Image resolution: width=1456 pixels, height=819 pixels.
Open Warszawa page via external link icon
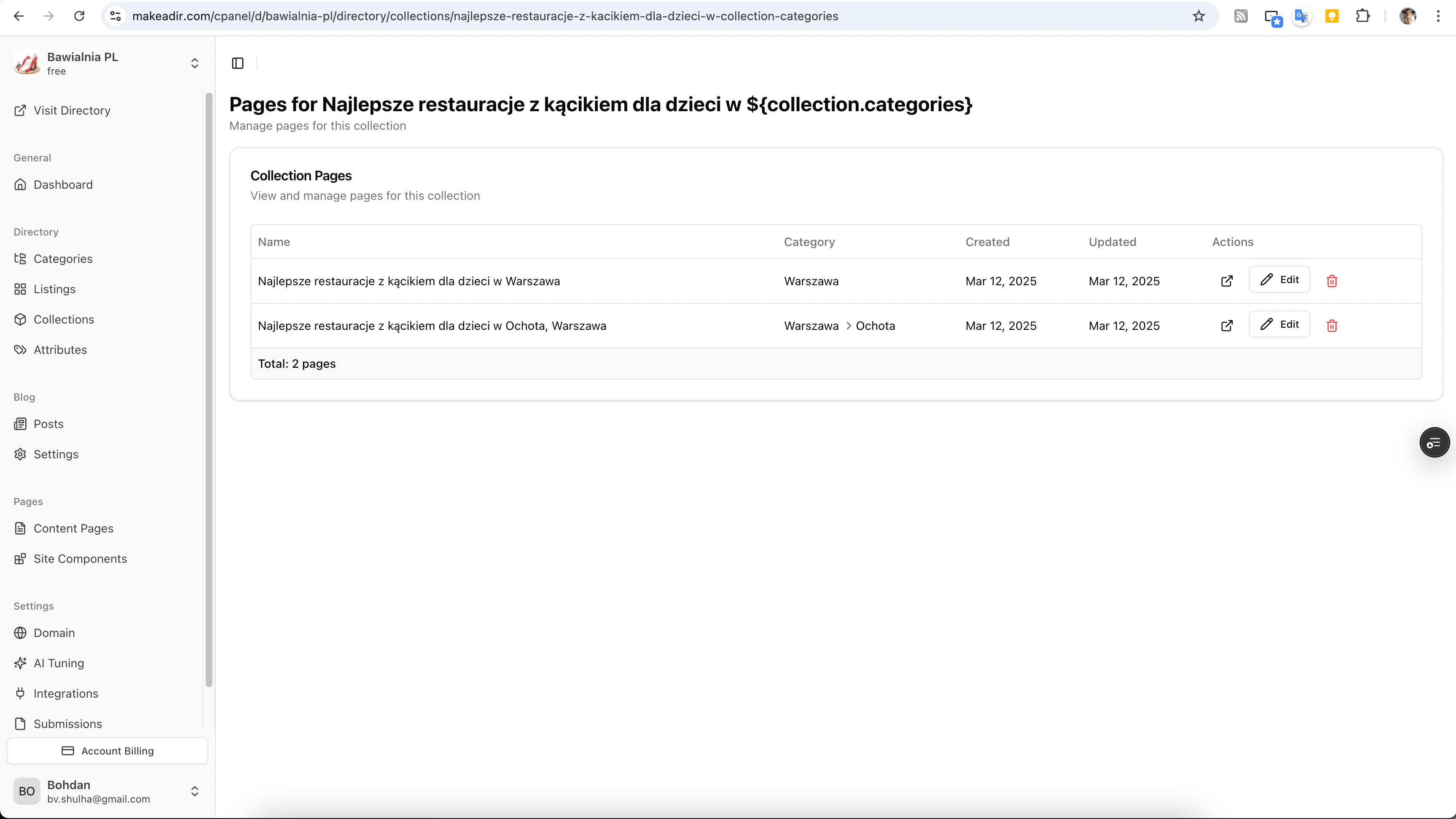click(1227, 281)
